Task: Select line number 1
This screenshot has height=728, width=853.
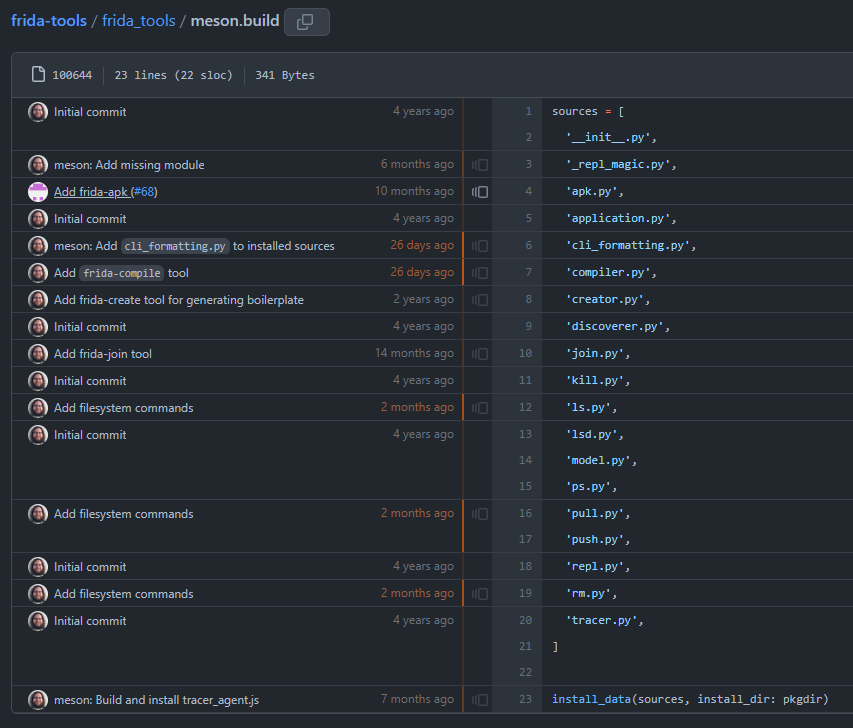Action: tap(528, 111)
